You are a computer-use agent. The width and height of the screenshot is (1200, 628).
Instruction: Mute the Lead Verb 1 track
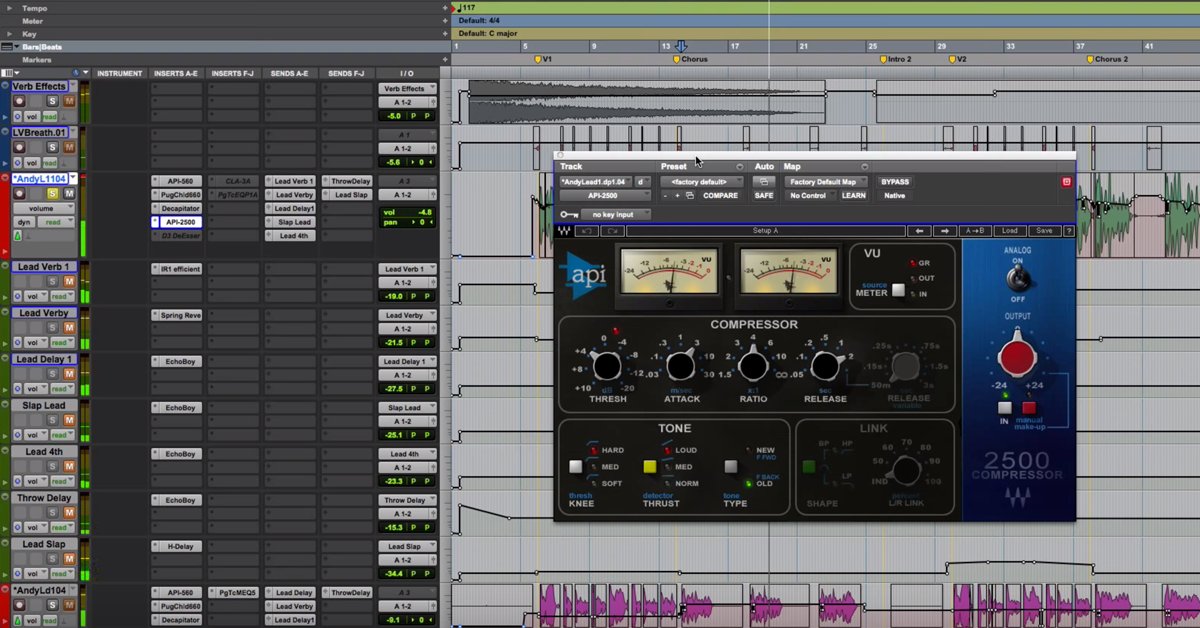(69, 282)
